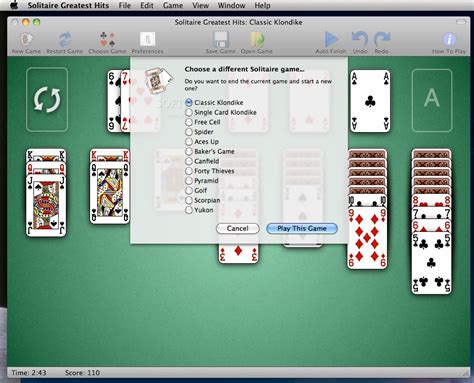Choose the Spider radio button
Image resolution: width=474 pixels, height=383 pixels.
point(189,132)
